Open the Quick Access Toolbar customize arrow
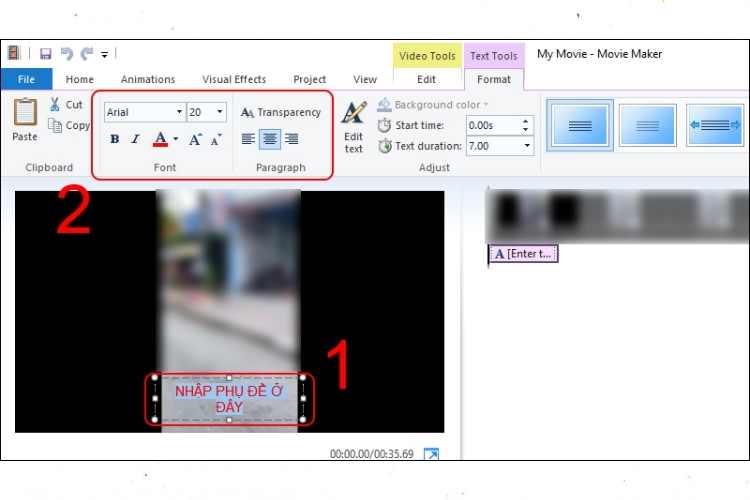The width and height of the screenshot is (750, 500). point(104,55)
